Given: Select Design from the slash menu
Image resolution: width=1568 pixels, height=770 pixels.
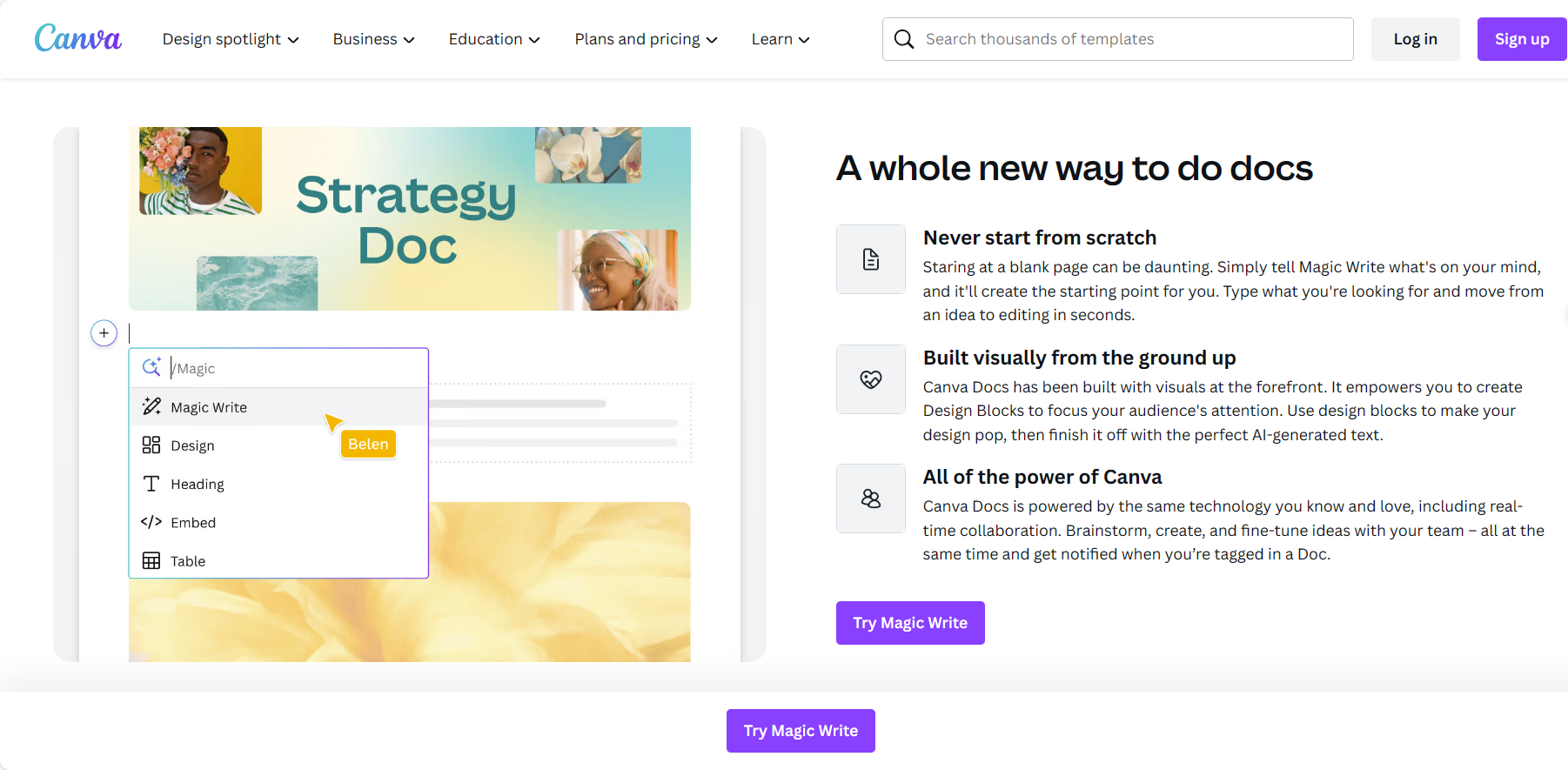Looking at the screenshot, I should point(278,445).
